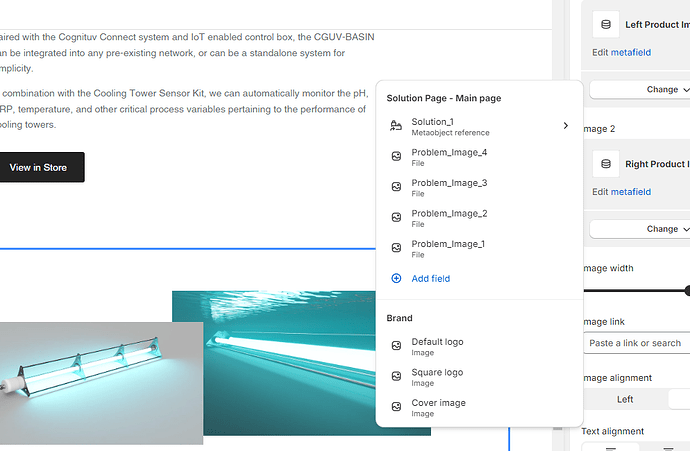
Task: Select the Cover image brand option
Action: pos(480,407)
